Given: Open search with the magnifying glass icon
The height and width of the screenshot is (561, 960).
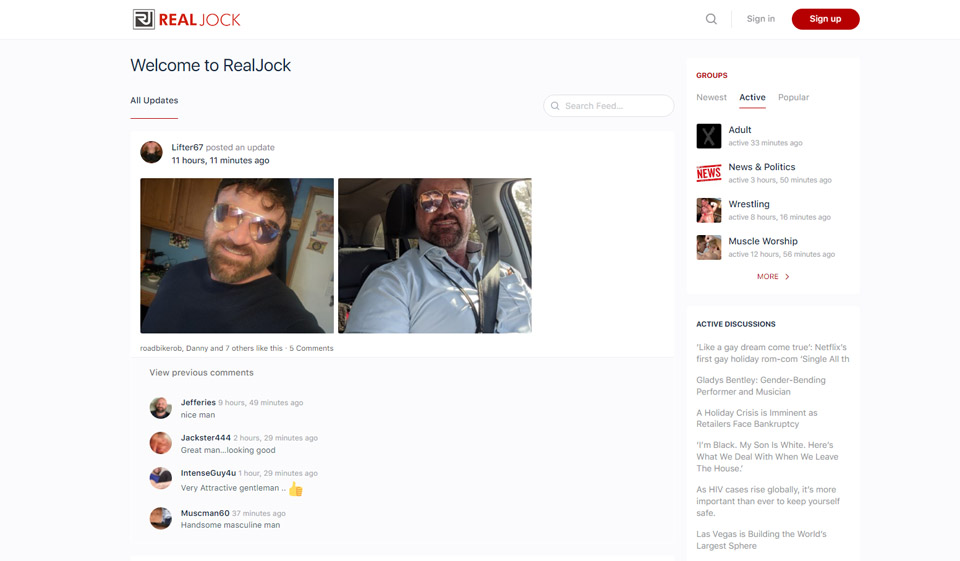Looking at the screenshot, I should tap(711, 19).
